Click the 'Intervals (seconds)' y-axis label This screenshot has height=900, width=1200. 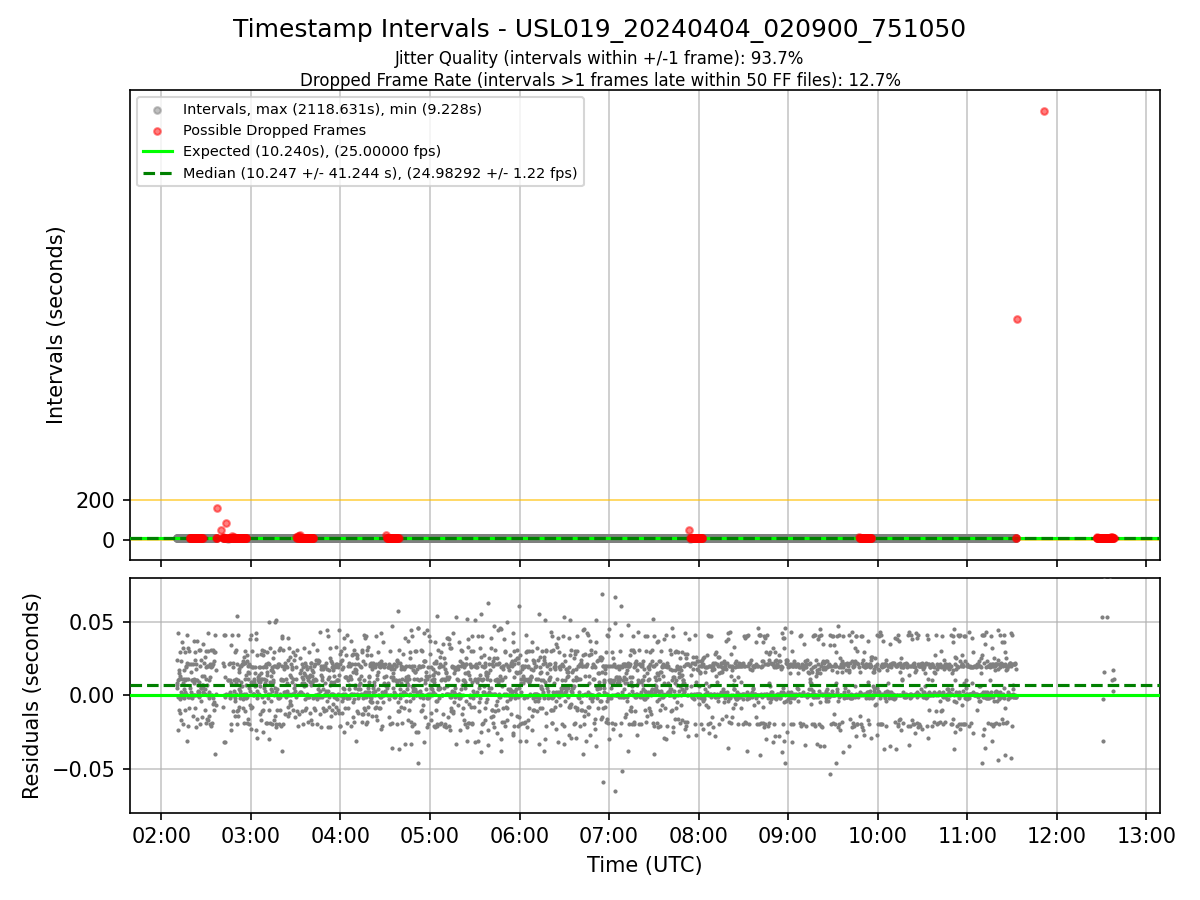coord(56,325)
